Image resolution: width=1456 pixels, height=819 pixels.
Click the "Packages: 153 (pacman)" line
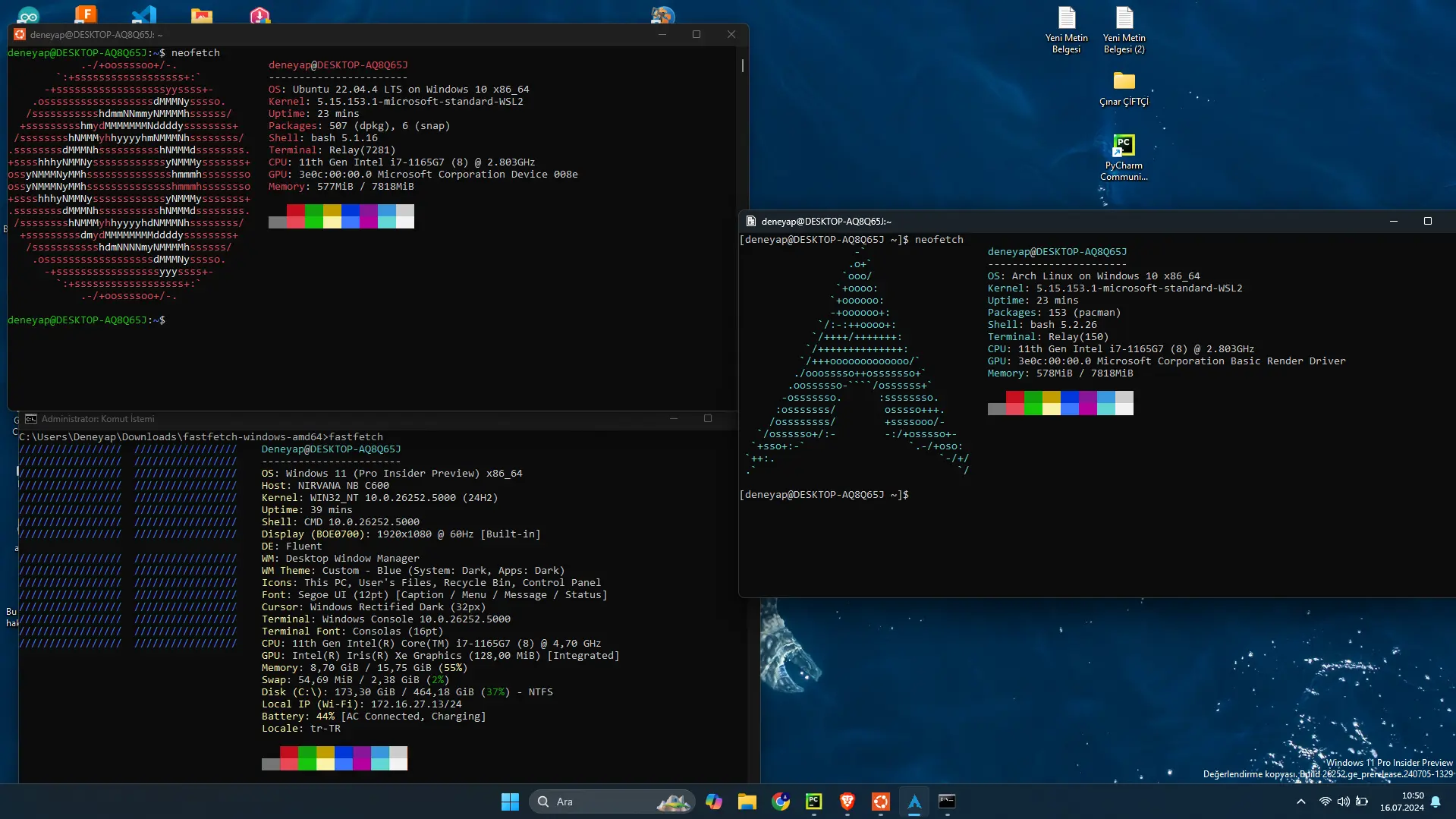tap(1055, 313)
